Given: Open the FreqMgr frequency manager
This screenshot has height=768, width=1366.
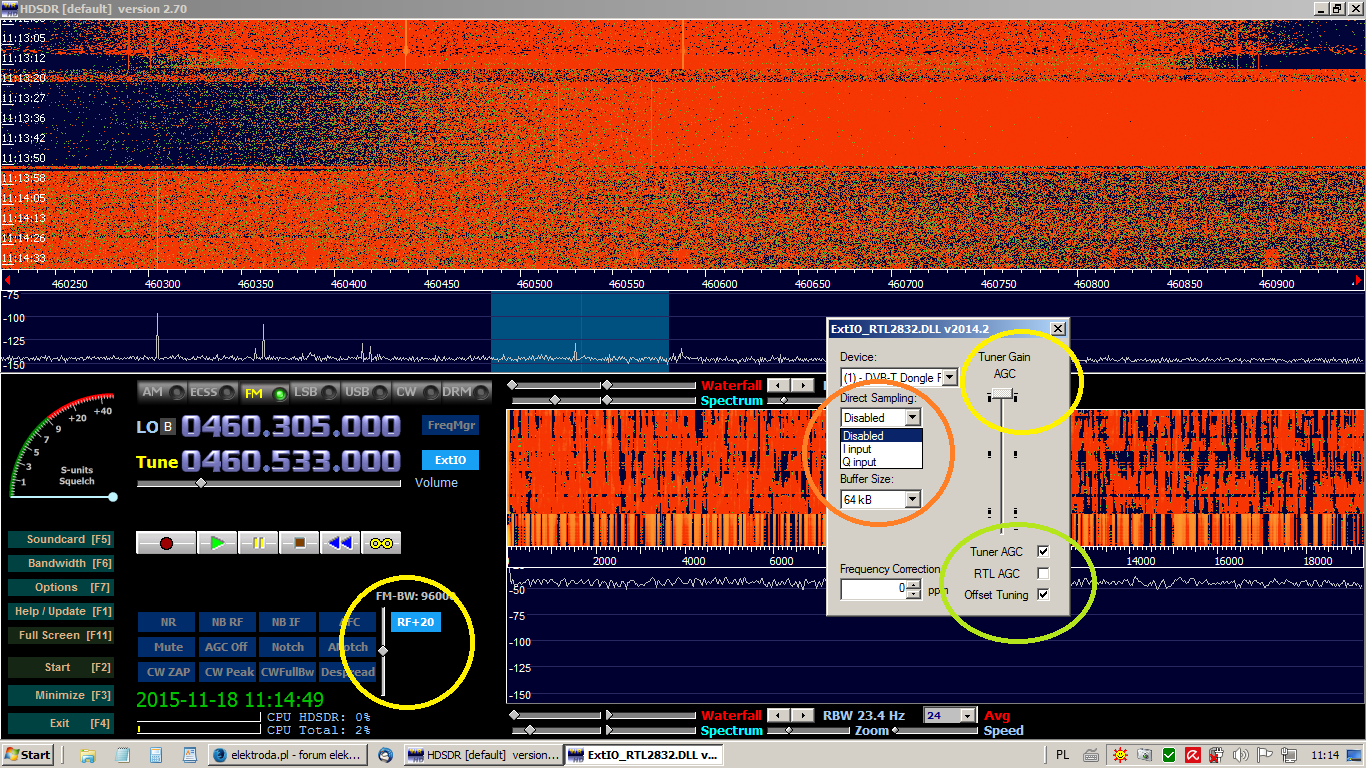Looking at the screenshot, I should [450, 425].
